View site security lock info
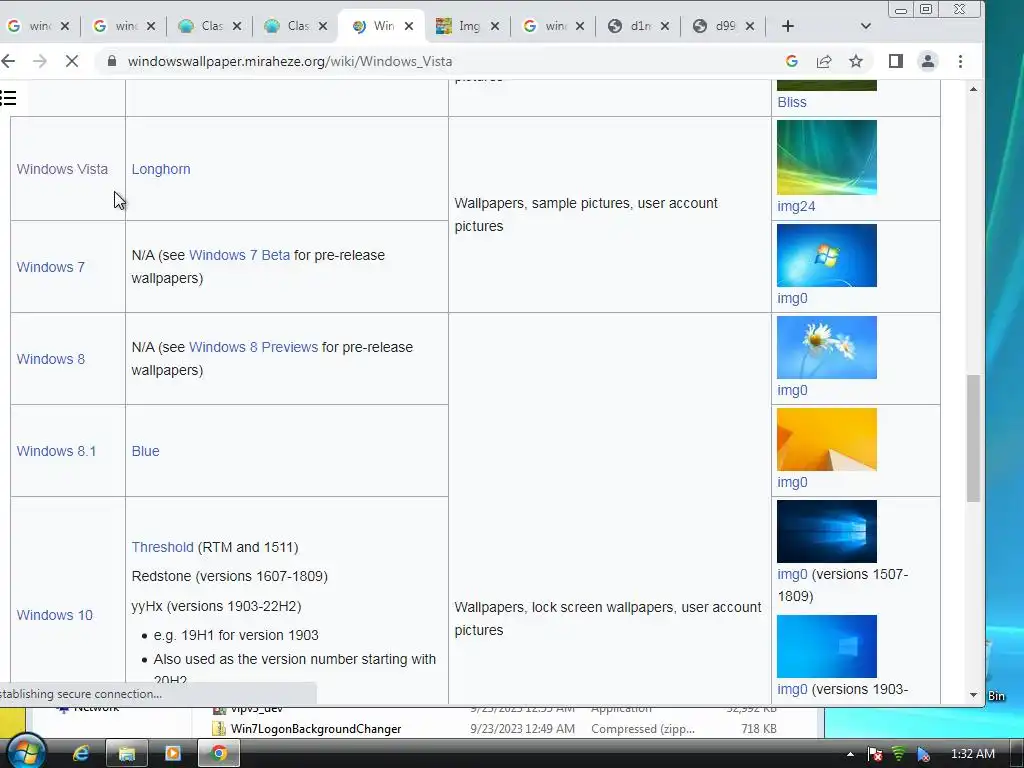This screenshot has width=1024, height=768. coord(112,61)
